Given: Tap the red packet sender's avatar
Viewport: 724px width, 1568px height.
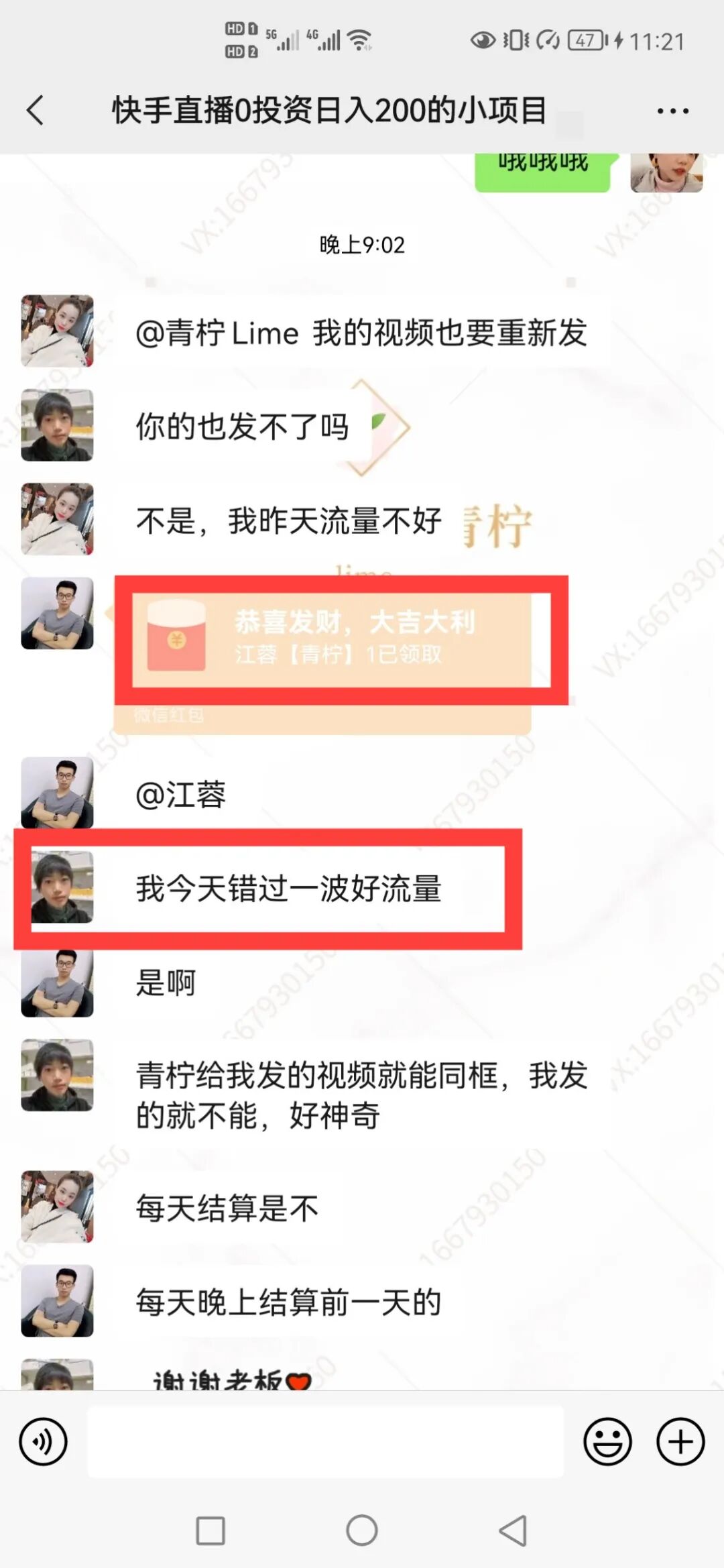Looking at the screenshot, I should pos(57,612).
